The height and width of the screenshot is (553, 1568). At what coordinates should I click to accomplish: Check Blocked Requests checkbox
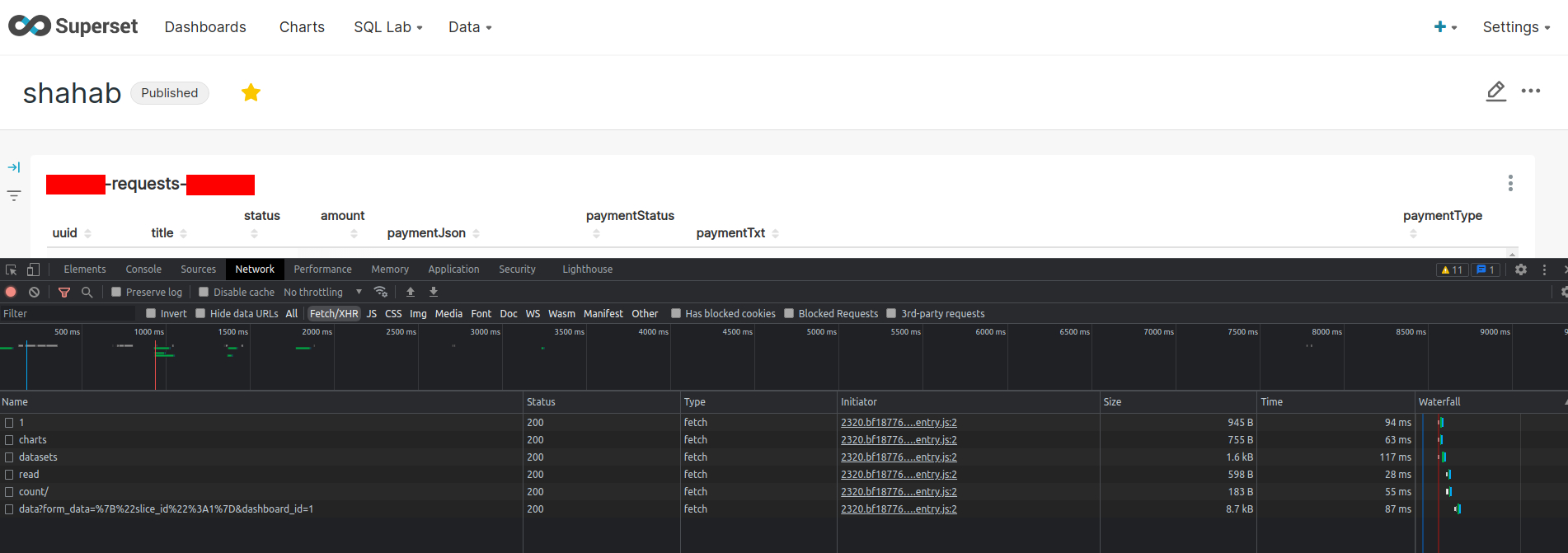(x=789, y=313)
